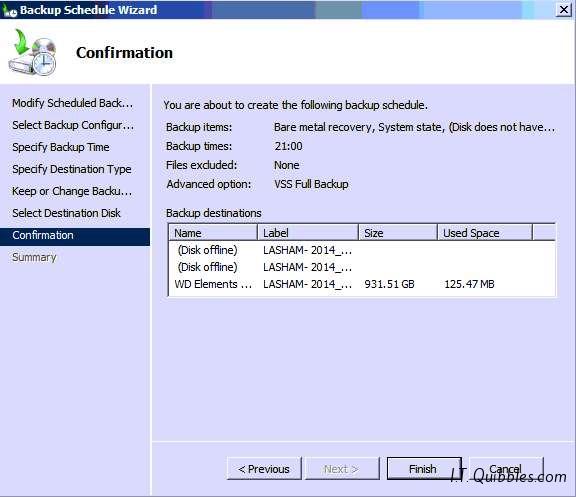Open the Modify Scheduled Backup step
Image resolution: width=576 pixels, height=497 pixels.
pos(72,103)
